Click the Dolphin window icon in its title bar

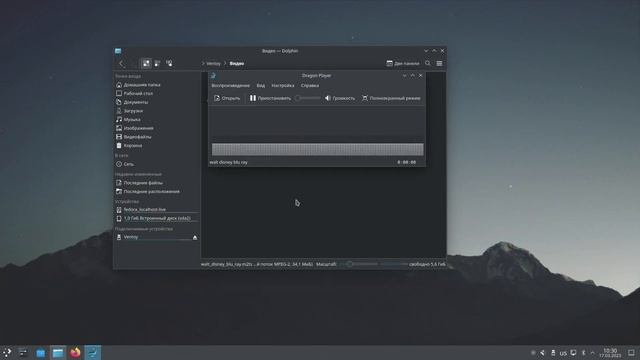click(x=118, y=51)
